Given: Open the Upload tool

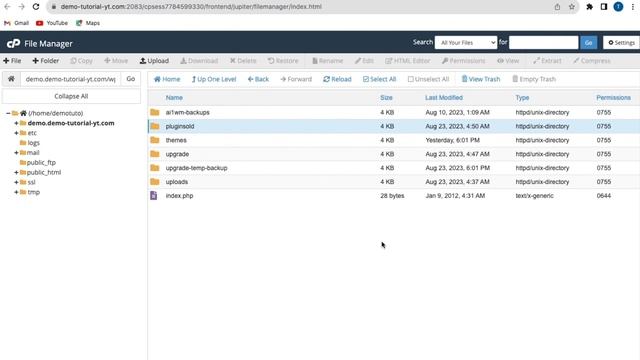Looking at the screenshot, I should 154,61.
